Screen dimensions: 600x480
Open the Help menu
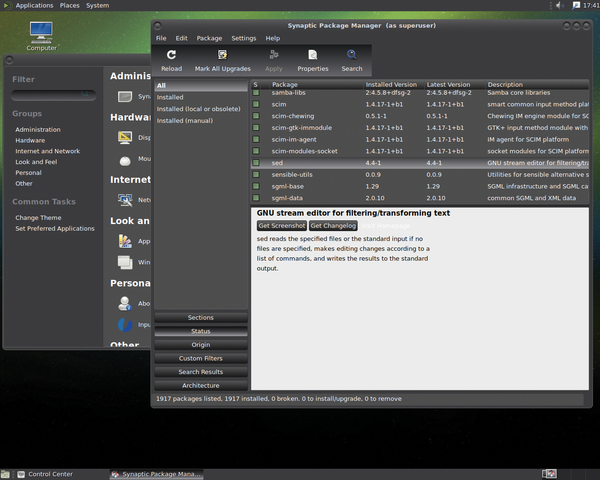click(273, 38)
